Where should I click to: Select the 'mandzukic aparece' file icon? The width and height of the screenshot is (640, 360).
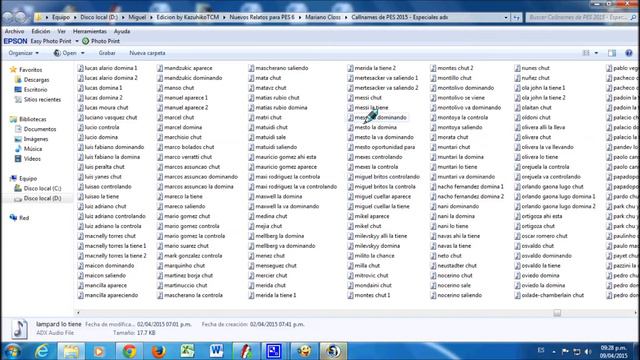pos(160,68)
